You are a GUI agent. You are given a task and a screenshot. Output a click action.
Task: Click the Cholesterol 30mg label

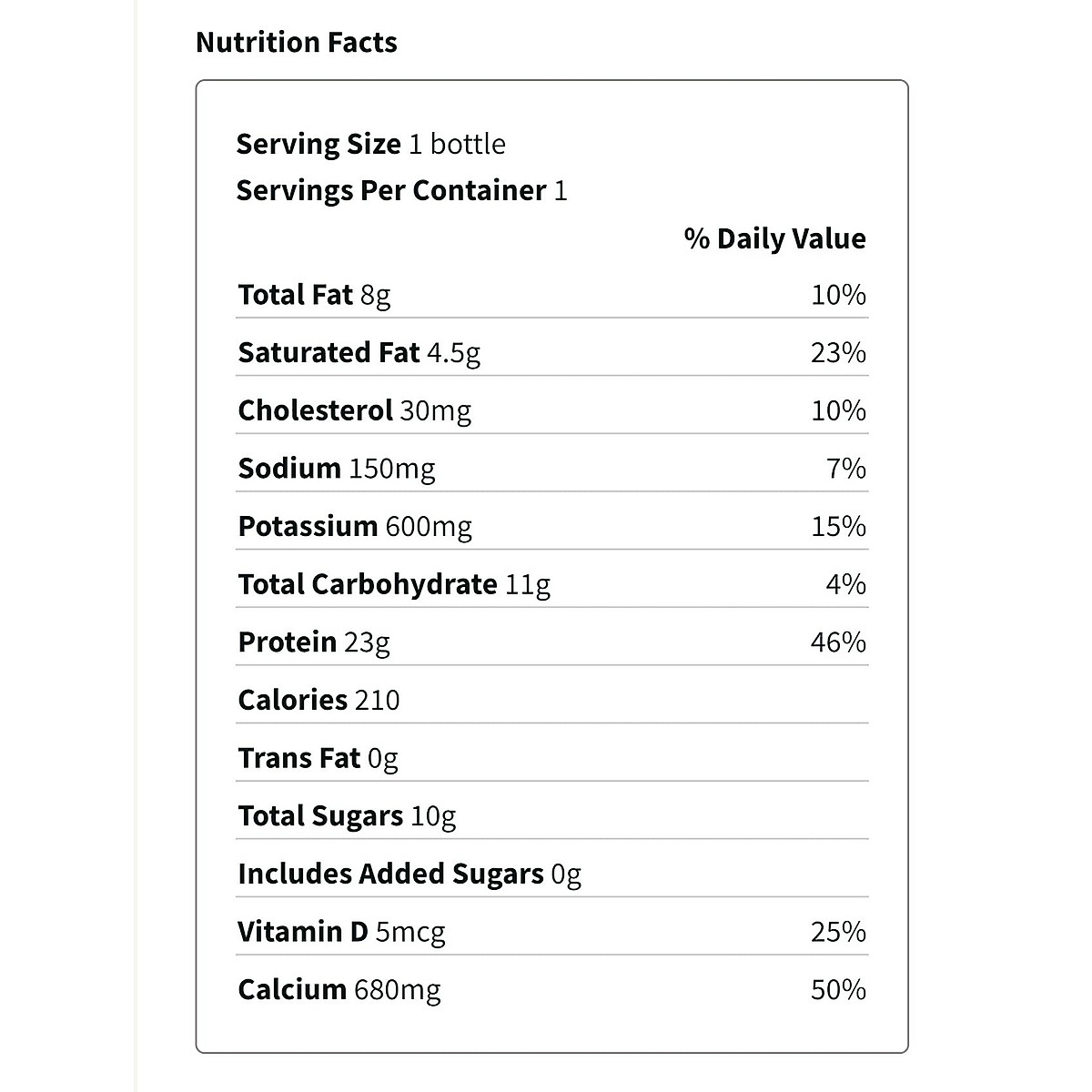click(354, 410)
